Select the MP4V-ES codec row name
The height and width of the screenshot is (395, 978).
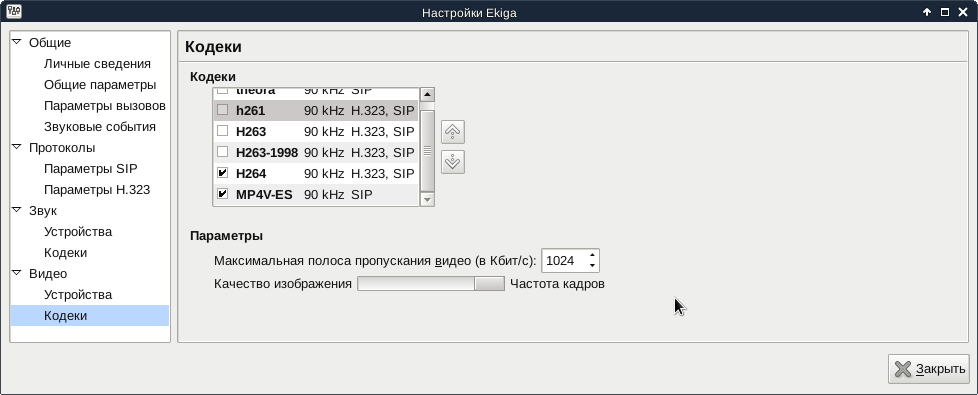[264, 195]
